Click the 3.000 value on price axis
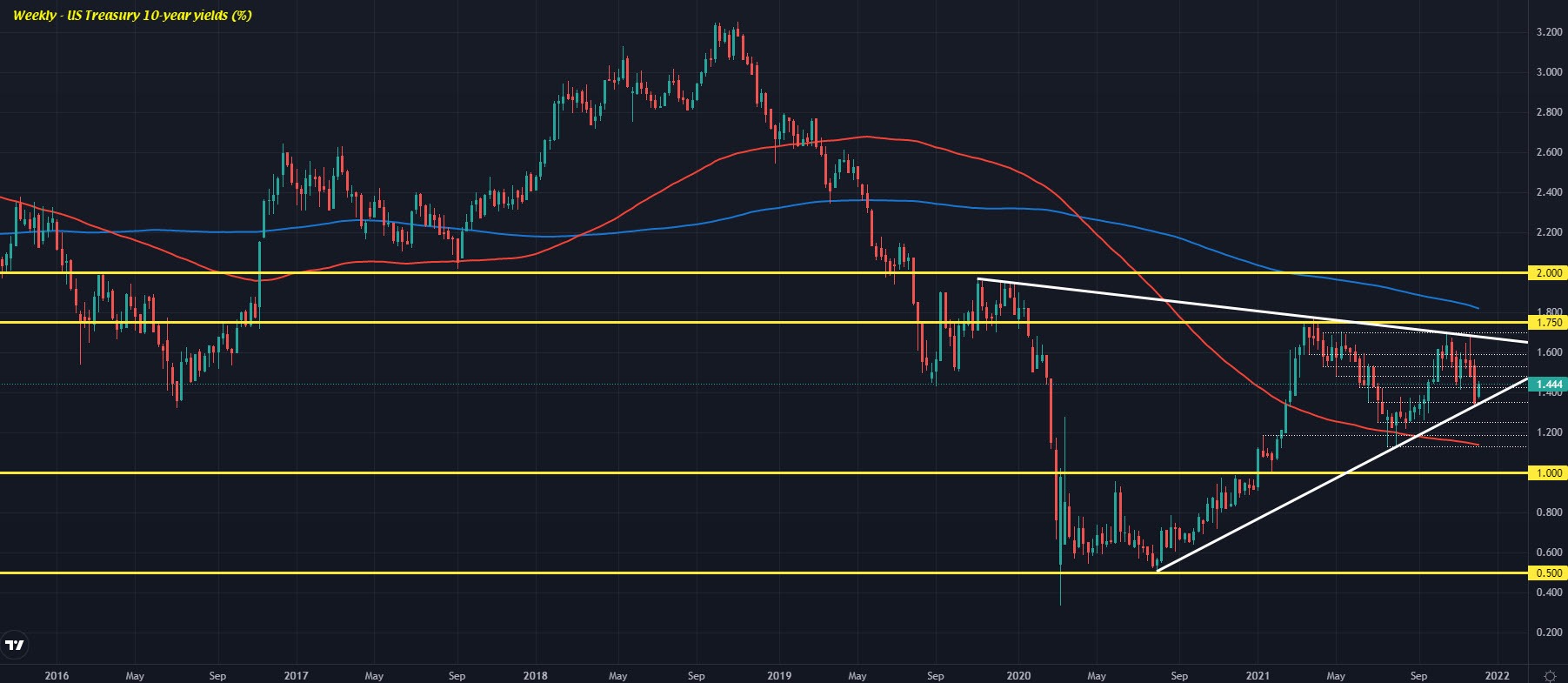This screenshot has height=683, width=1568. pos(1548,72)
